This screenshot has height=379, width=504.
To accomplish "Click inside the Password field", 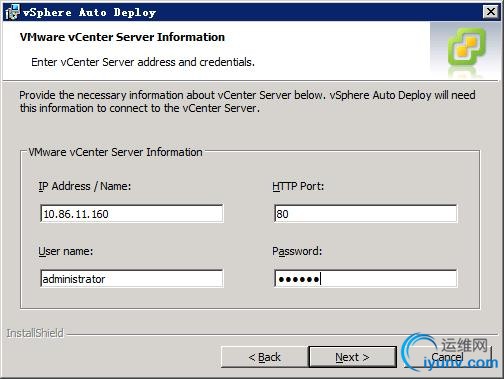I will point(365,279).
